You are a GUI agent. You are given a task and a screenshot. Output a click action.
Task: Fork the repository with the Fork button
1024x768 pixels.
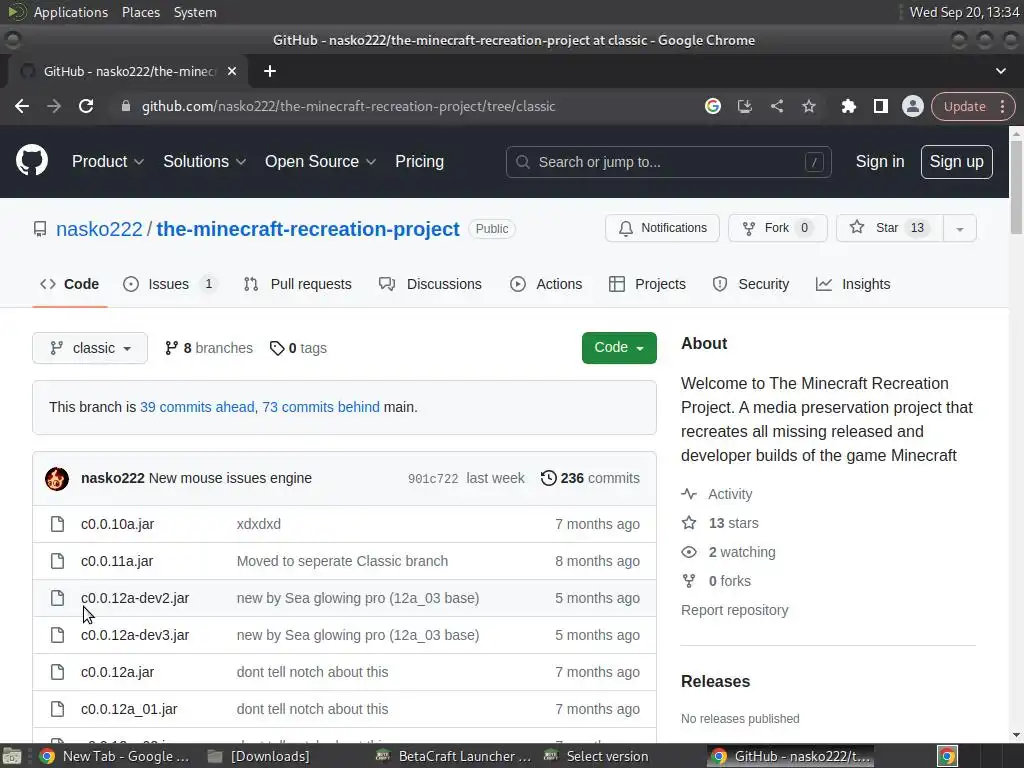778,228
